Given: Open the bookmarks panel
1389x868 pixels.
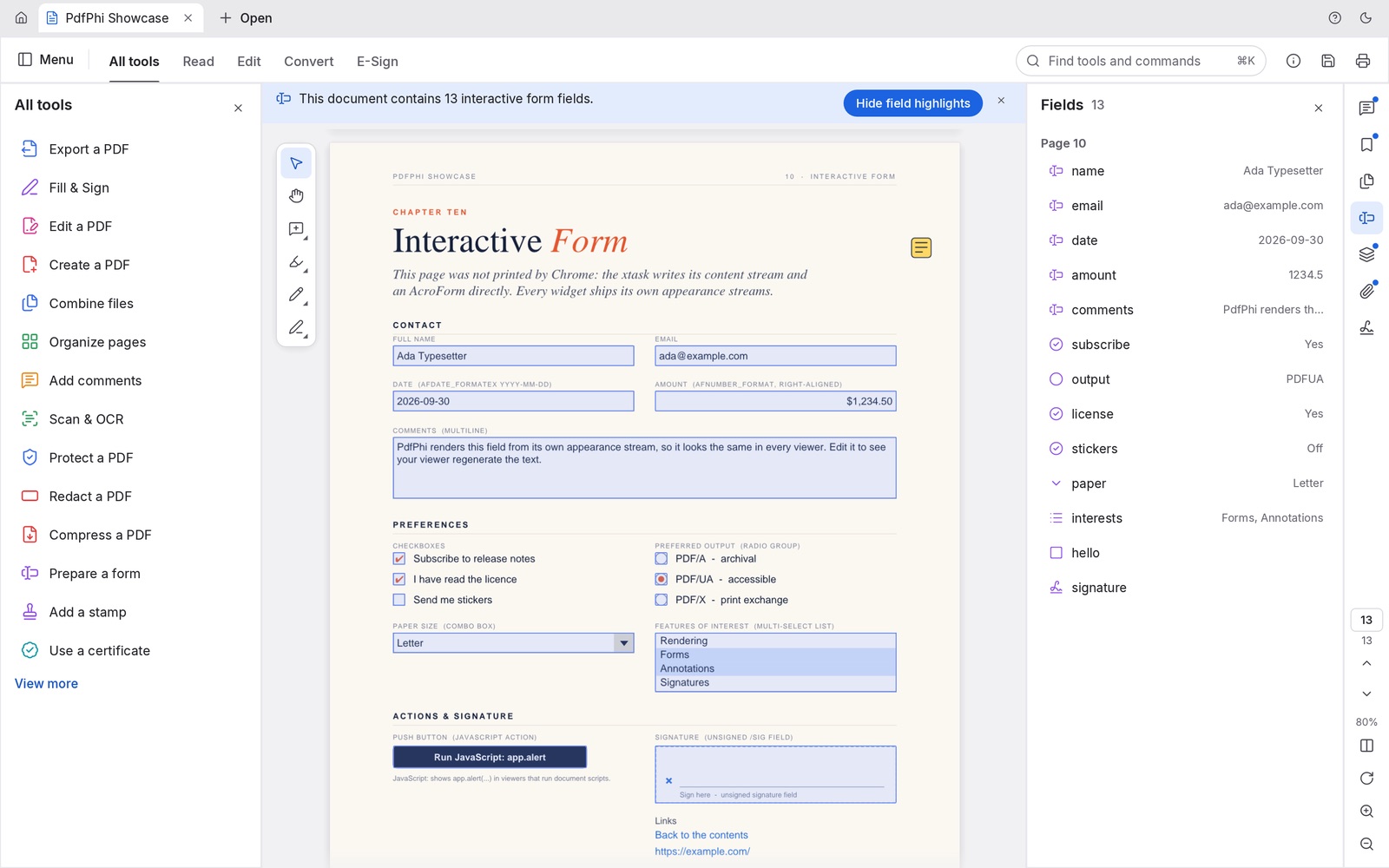Looking at the screenshot, I should pyautogui.click(x=1366, y=144).
